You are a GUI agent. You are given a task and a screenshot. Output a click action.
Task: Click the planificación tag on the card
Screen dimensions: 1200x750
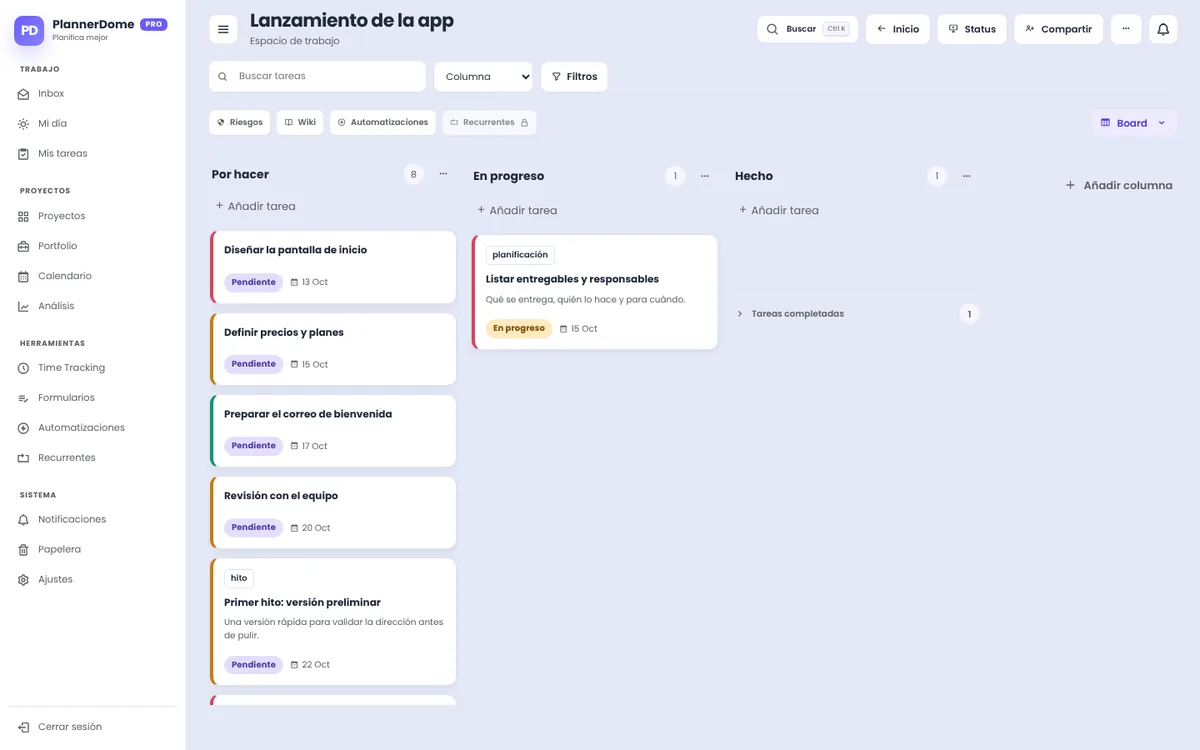[520, 255]
